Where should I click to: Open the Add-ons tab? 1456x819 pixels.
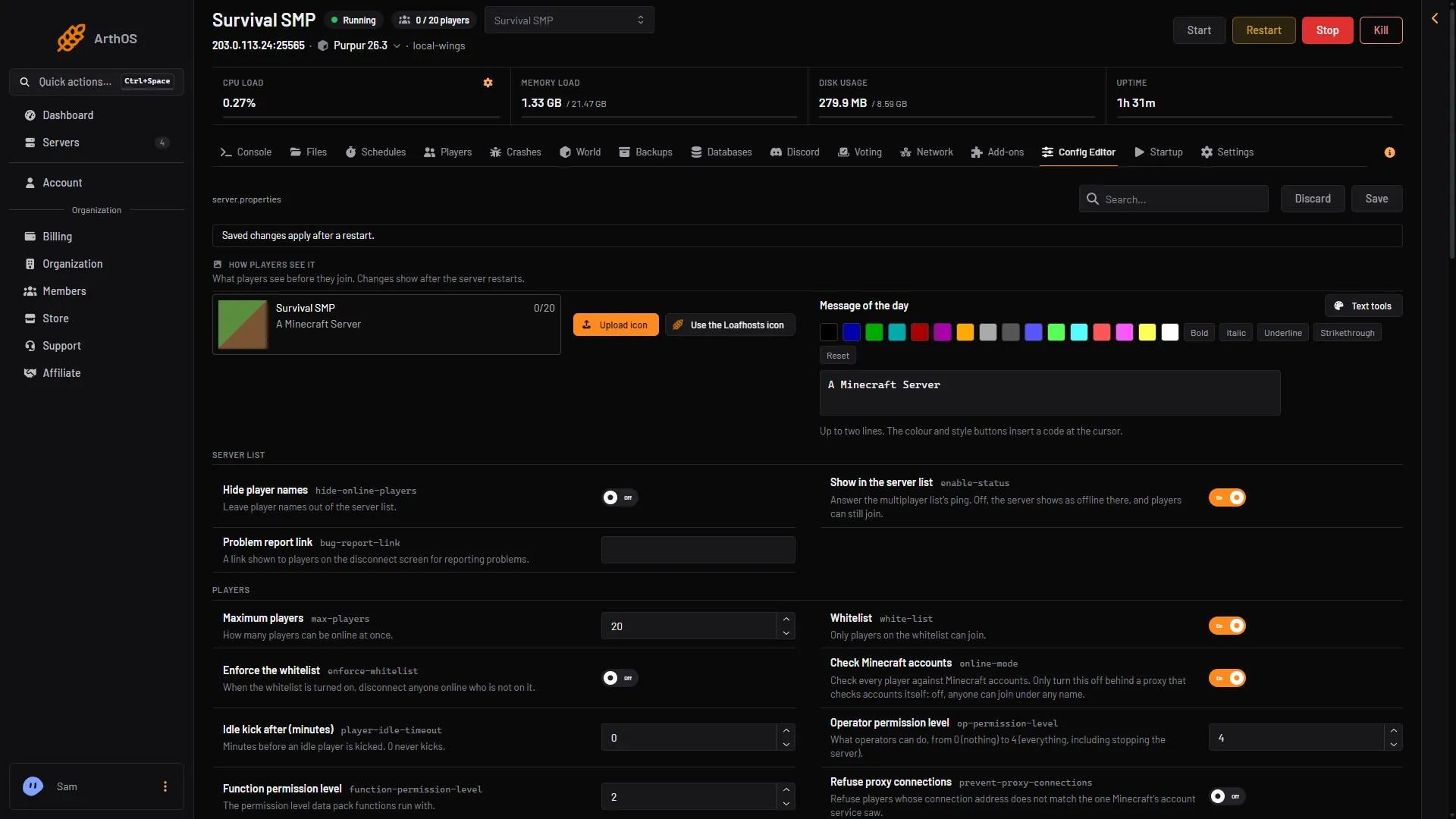point(997,152)
